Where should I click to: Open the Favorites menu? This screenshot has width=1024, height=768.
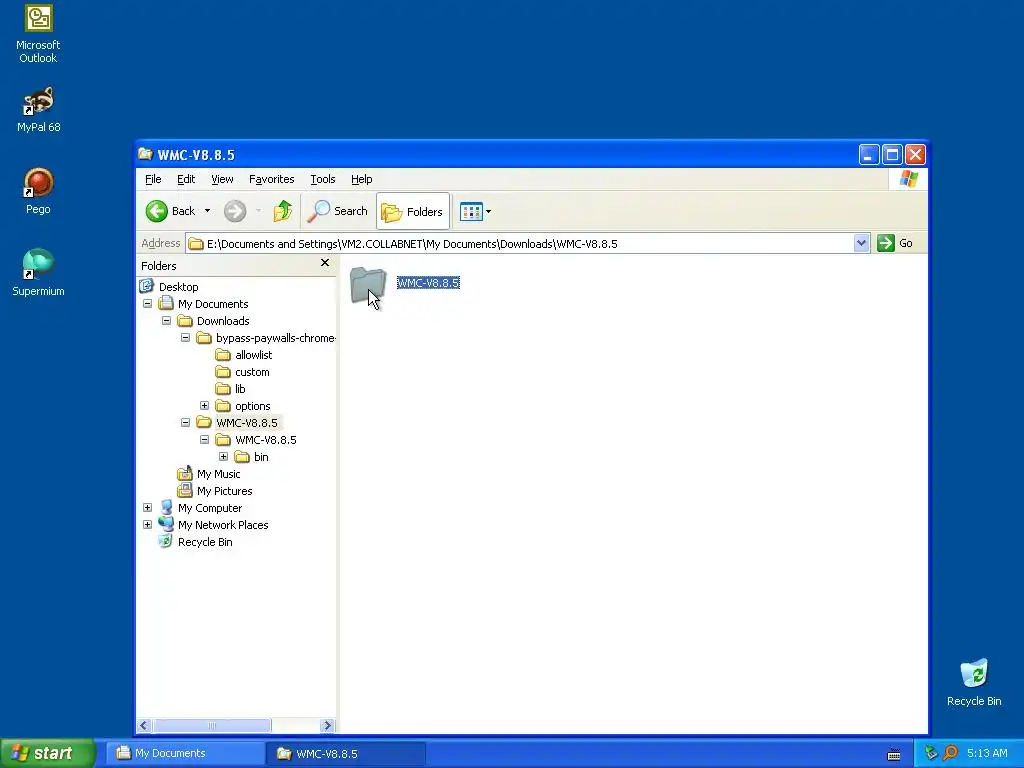(x=272, y=179)
